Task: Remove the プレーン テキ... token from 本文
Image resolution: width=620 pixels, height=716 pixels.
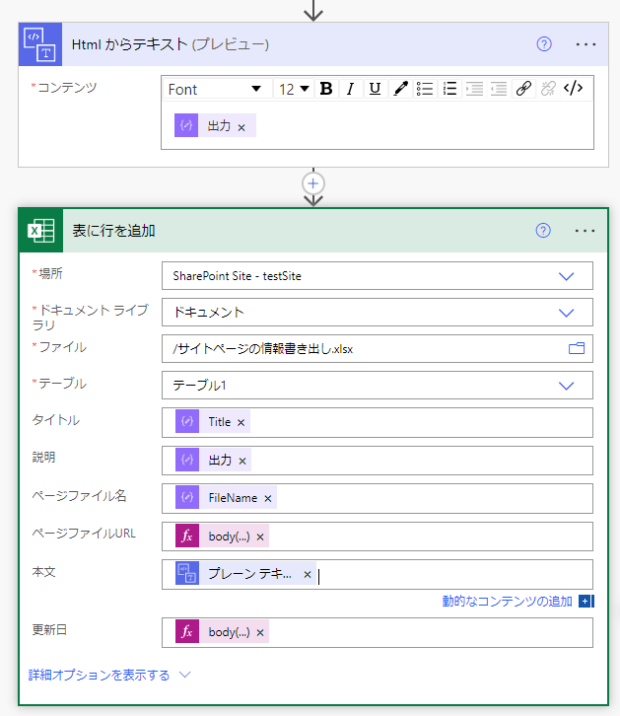Action: coord(307,574)
